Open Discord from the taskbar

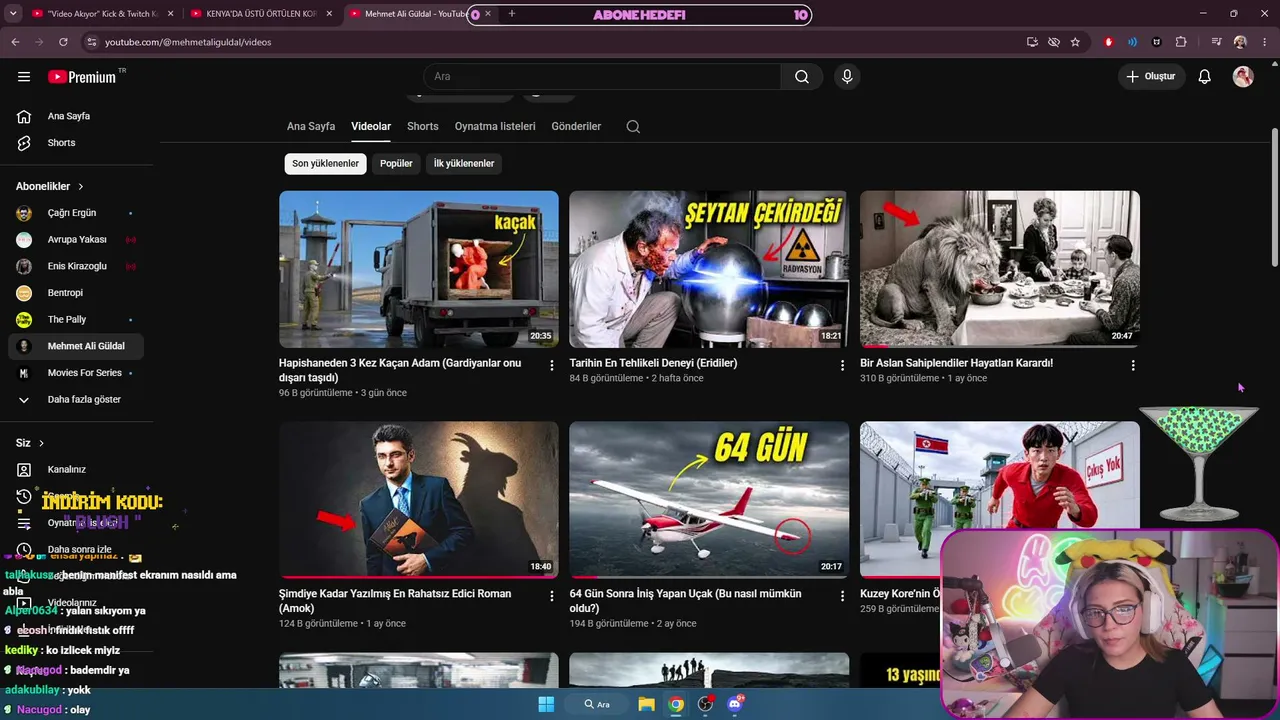[736, 704]
